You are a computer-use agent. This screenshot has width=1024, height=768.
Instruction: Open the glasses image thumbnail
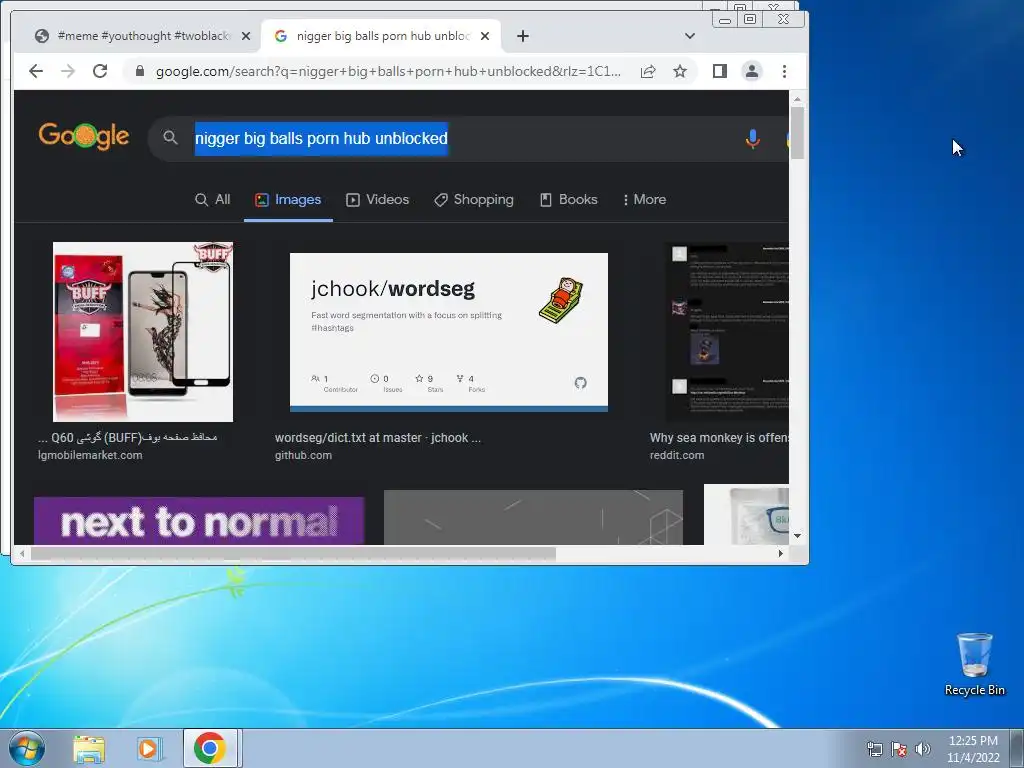746,515
